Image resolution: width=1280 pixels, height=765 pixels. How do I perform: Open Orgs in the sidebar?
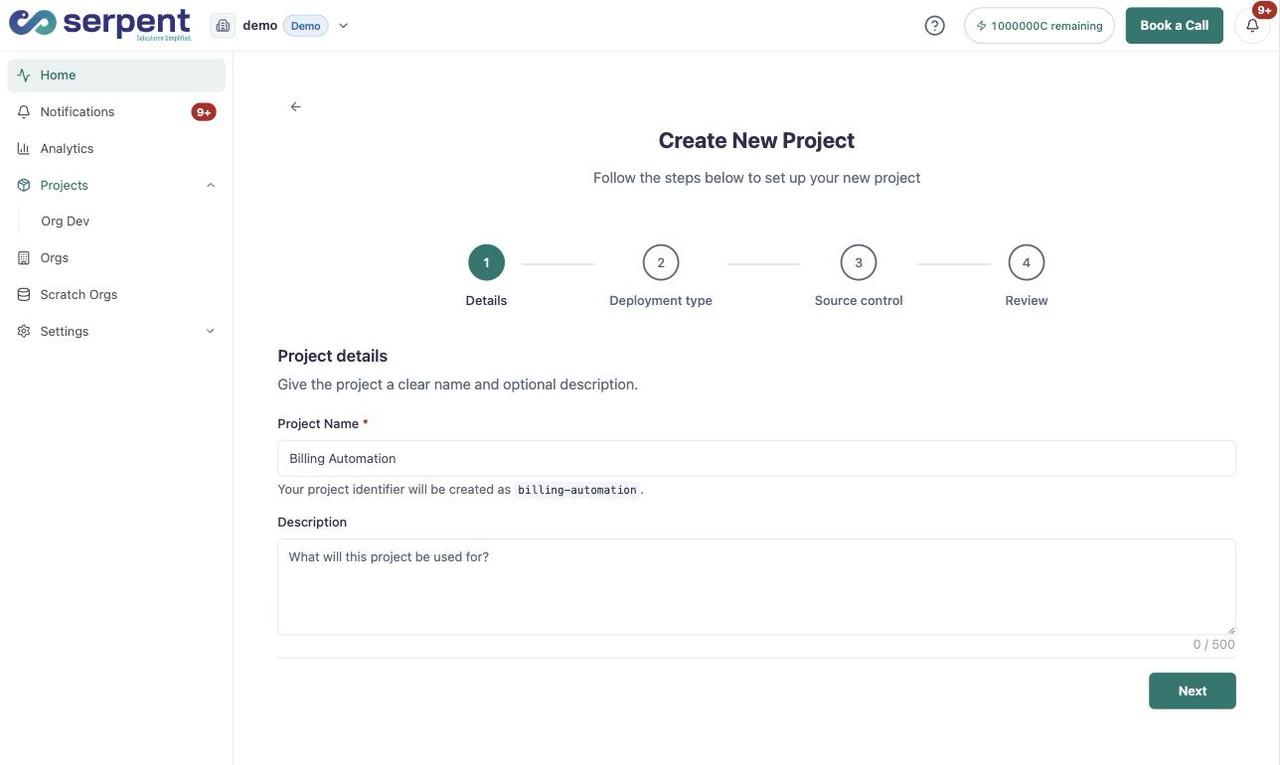pyautogui.click(x=116, y=258)
